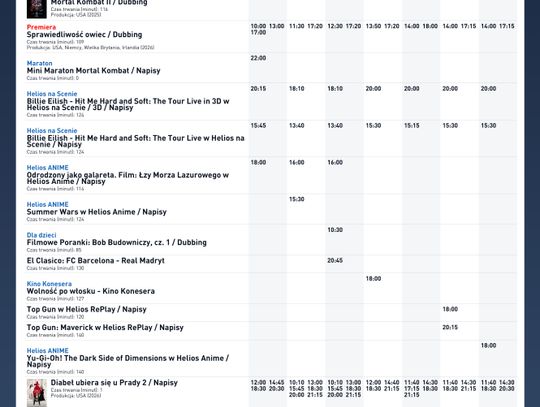Open the Mortal Kombat II poster thumbnail

click(x=37, y=9)
